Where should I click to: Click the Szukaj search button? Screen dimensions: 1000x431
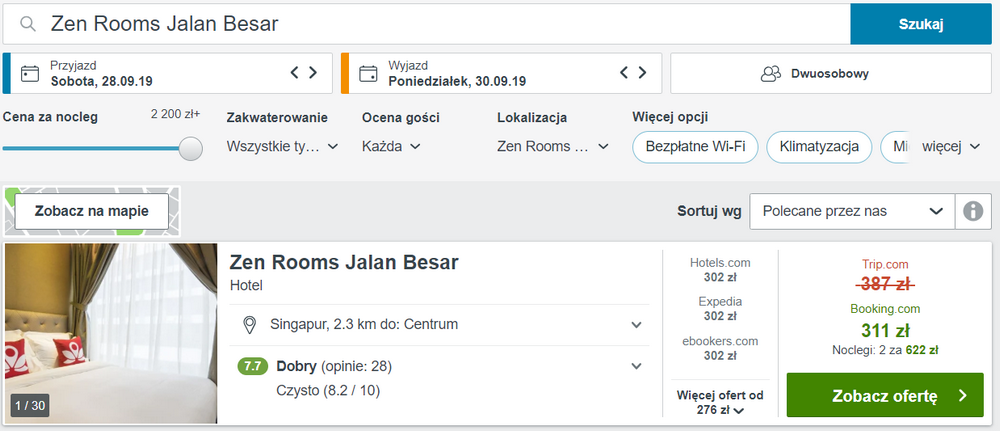click(x=921, y=24)
